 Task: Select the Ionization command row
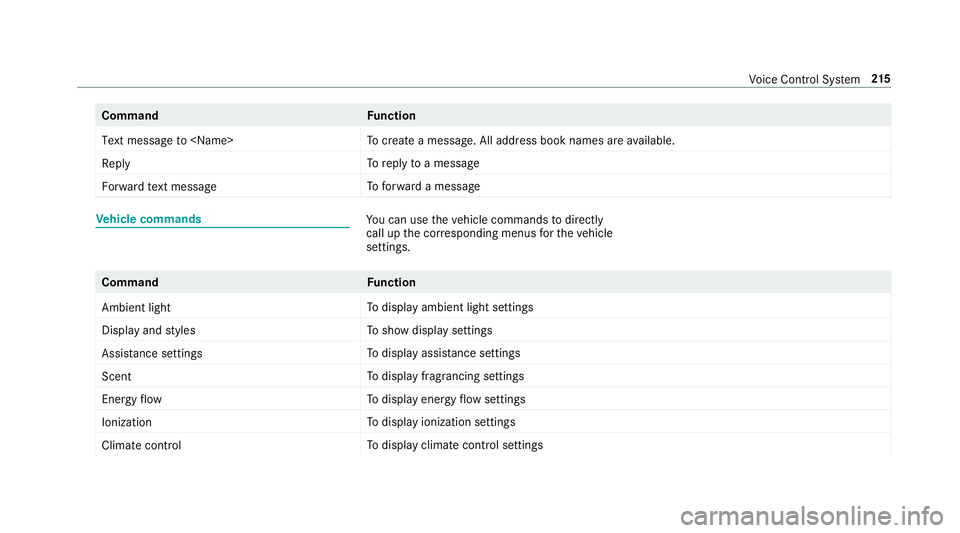(493, 422)
